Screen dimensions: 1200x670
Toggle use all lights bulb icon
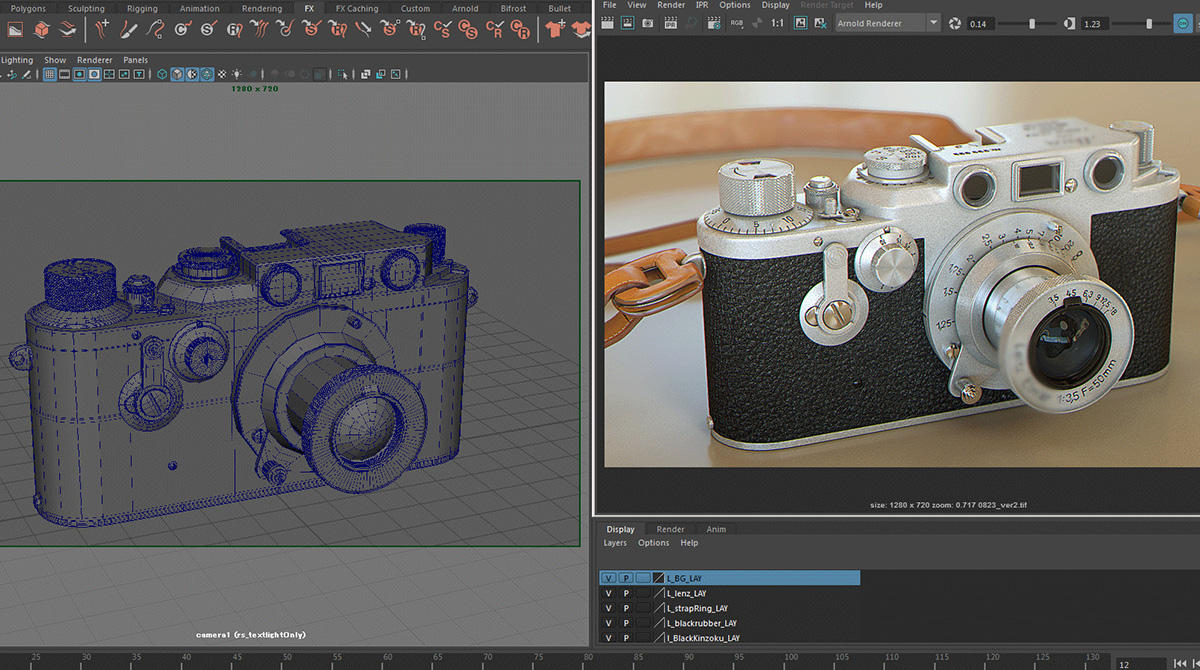pyautogui.click(x=236, y=74)
